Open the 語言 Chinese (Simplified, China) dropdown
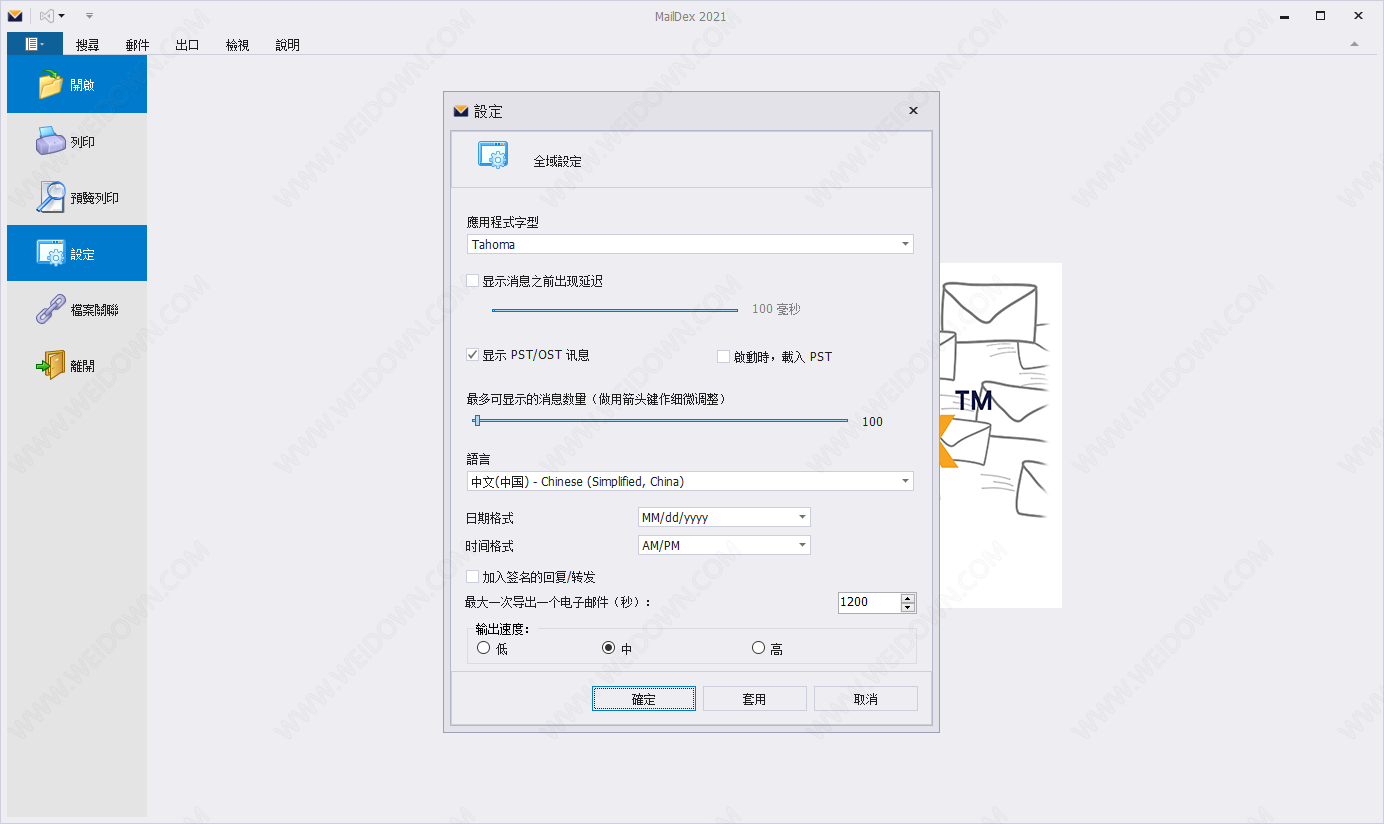This screenshot has width=1384, height=824. [x=690, y=481]
